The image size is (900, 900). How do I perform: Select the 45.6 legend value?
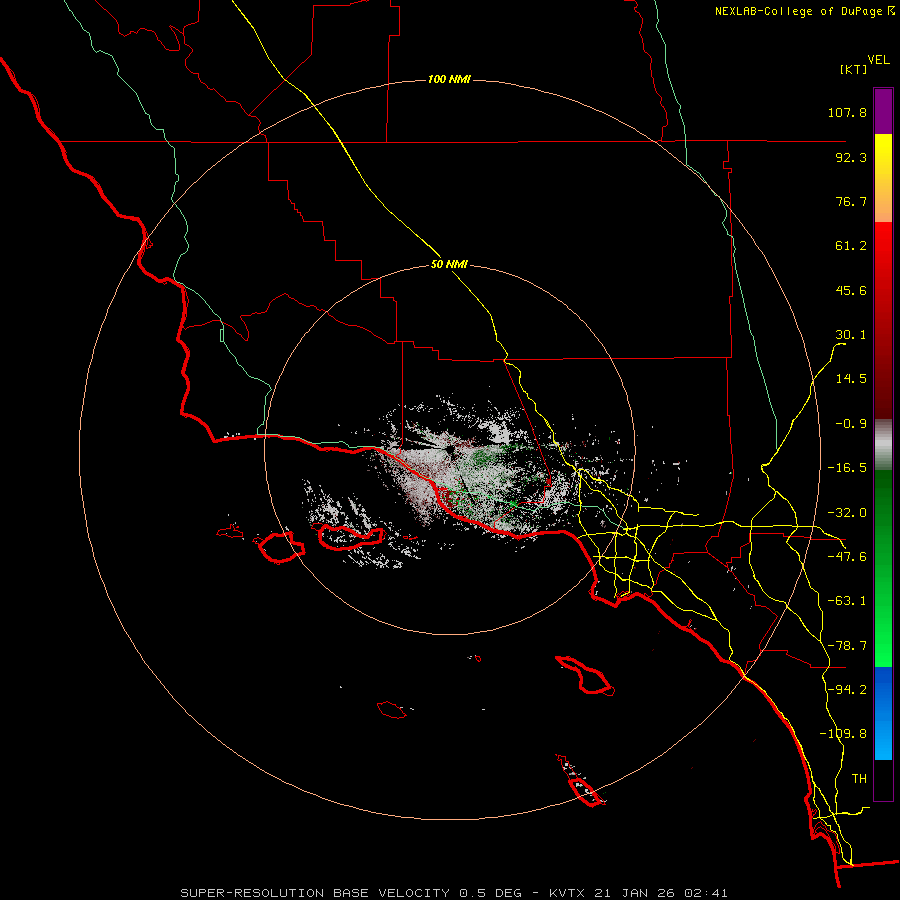coord(851,290)
